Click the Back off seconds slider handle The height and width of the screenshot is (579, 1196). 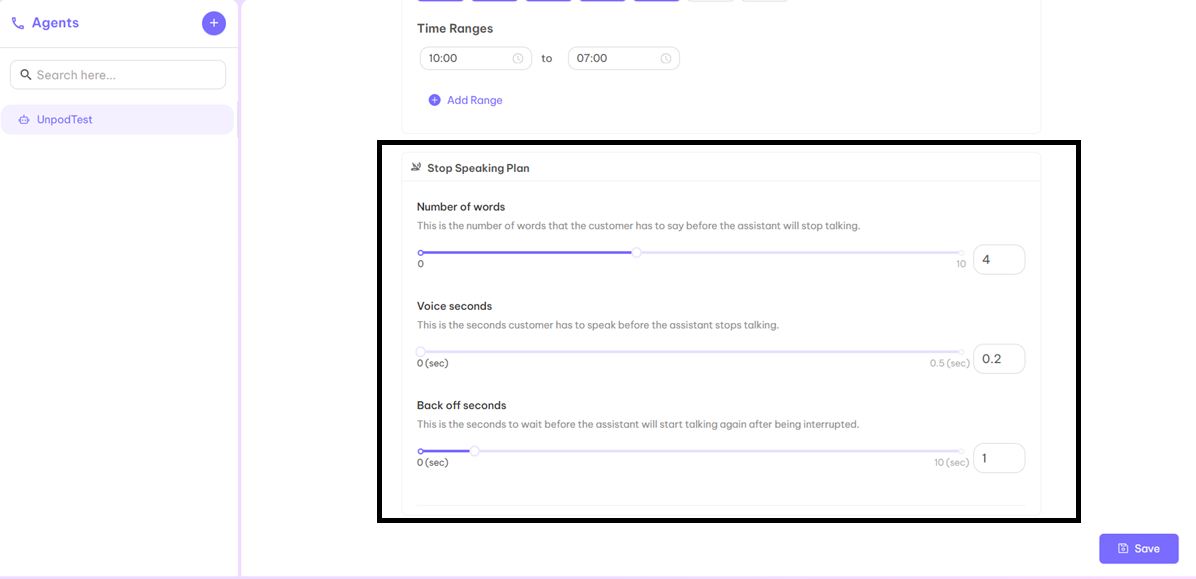(x=474, y=451)
